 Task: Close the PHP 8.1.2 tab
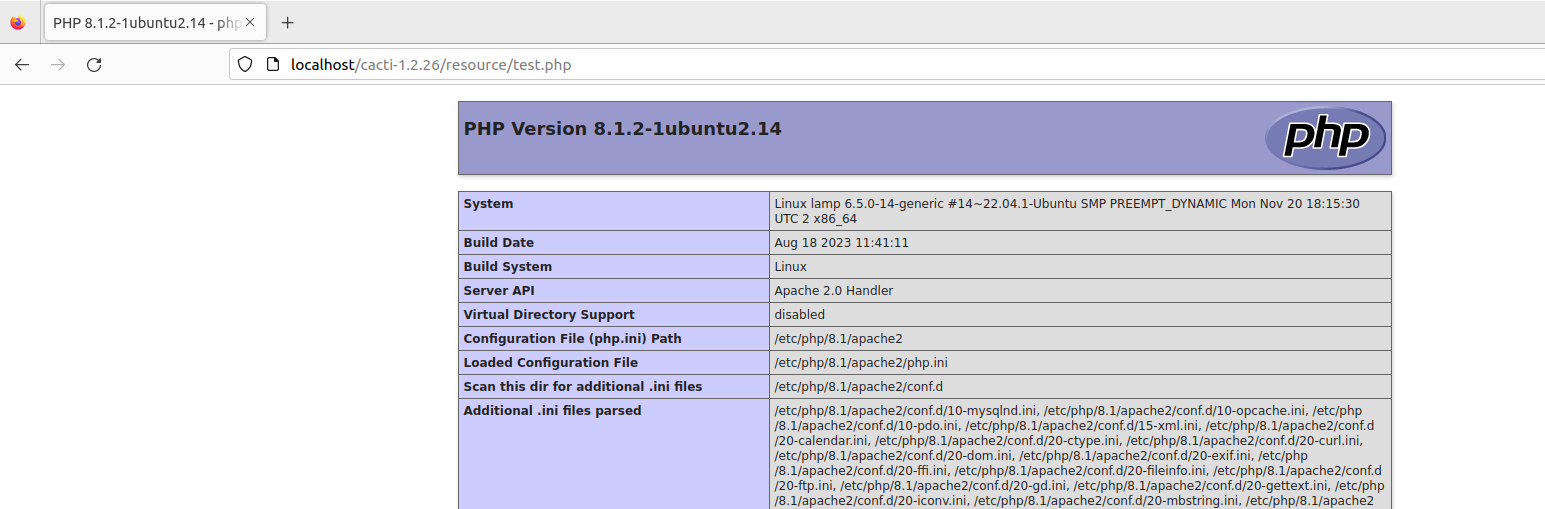[250, 22]
